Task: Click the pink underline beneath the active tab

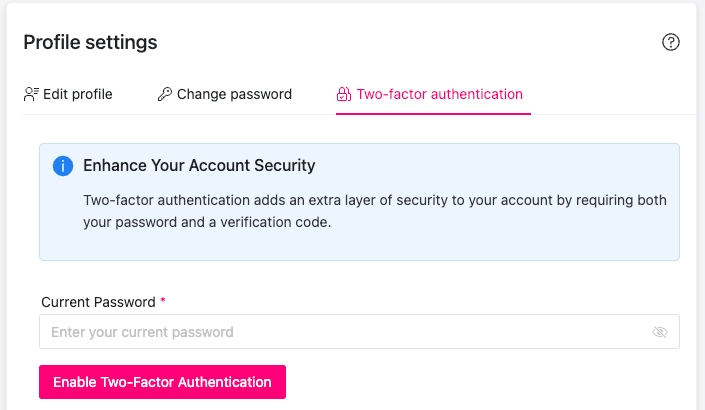Action: (x=433, y=113)
